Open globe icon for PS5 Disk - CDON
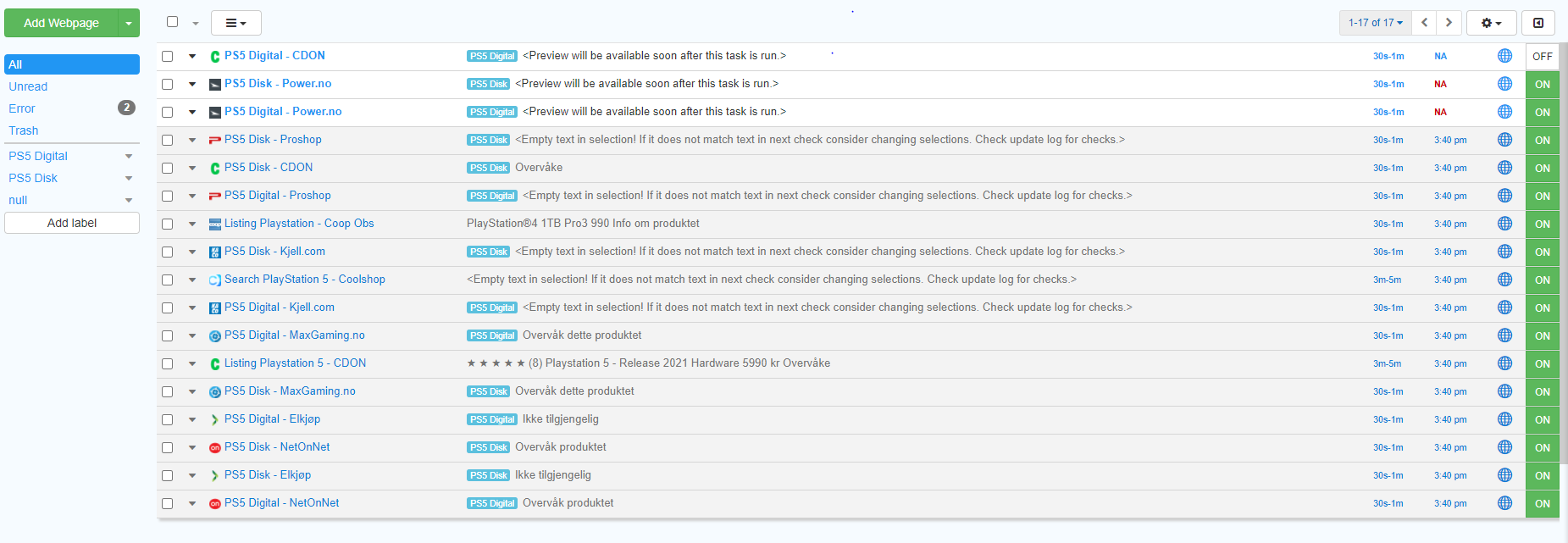 coord(1504,168)
